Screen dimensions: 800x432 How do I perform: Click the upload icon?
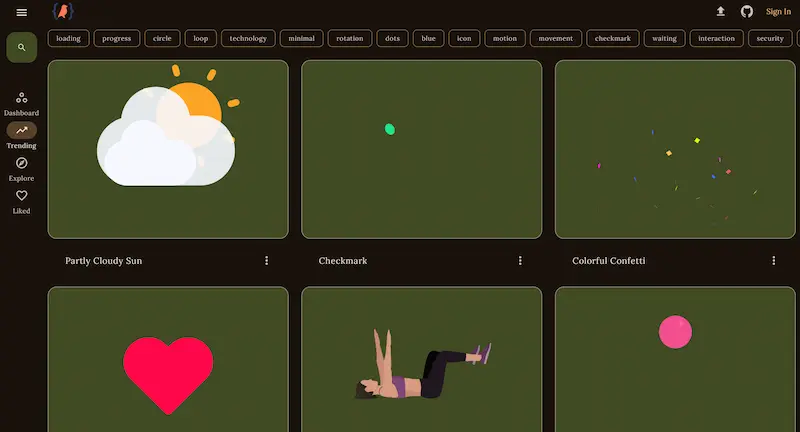pyautogui.click(x=720, y=12)
